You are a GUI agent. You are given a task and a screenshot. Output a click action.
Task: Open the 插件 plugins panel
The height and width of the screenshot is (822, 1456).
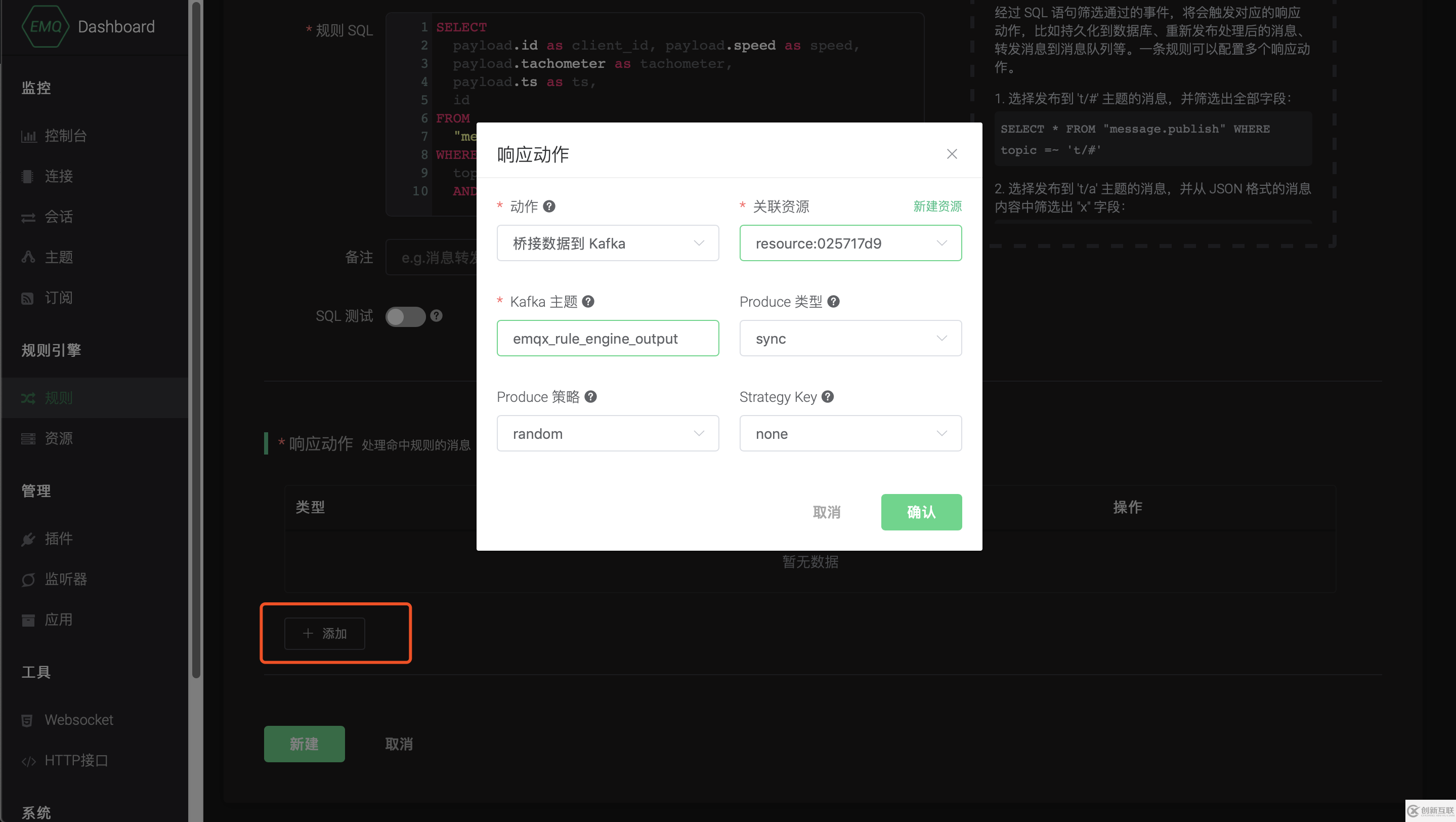pyautogui.click(x=59, y=538)
